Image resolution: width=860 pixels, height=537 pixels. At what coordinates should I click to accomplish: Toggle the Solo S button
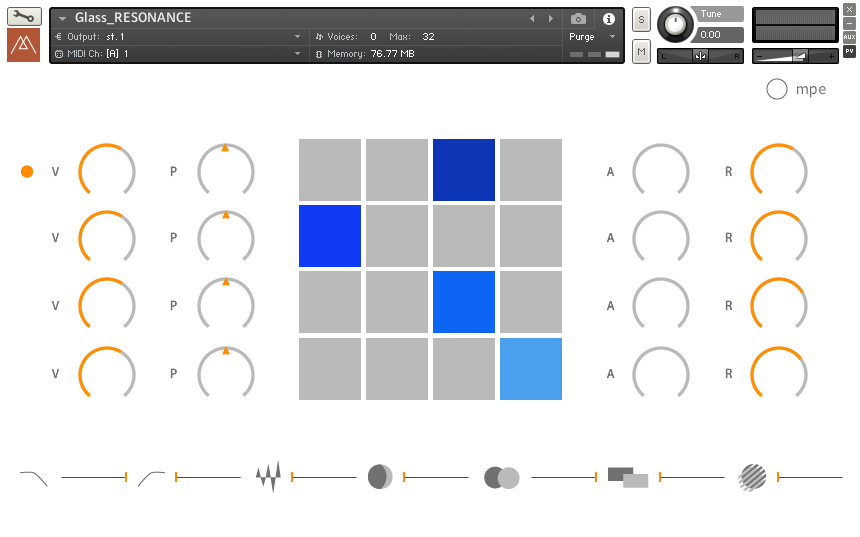pos(641,20)
